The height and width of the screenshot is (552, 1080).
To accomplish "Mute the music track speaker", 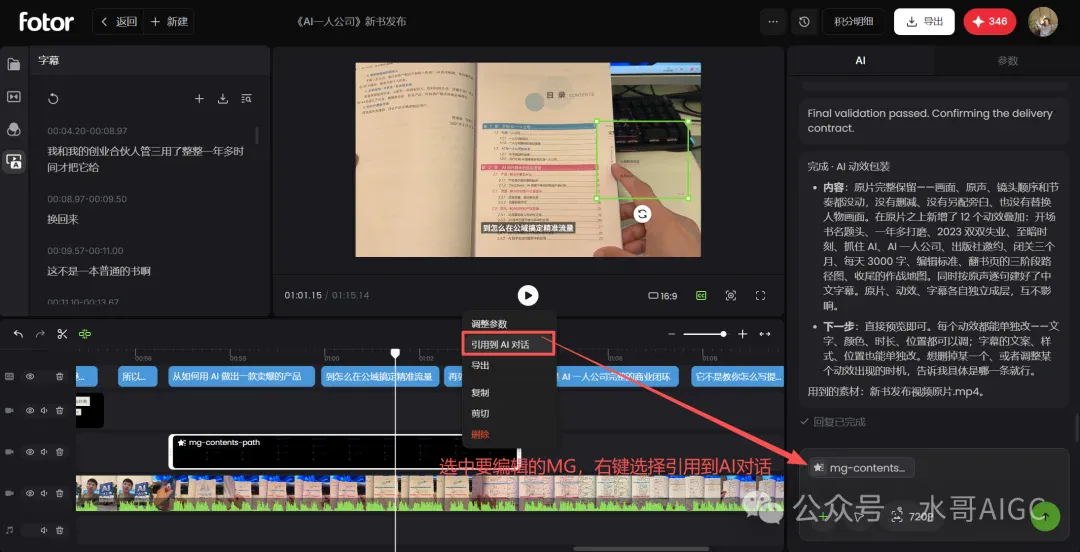I will point(44,531).
